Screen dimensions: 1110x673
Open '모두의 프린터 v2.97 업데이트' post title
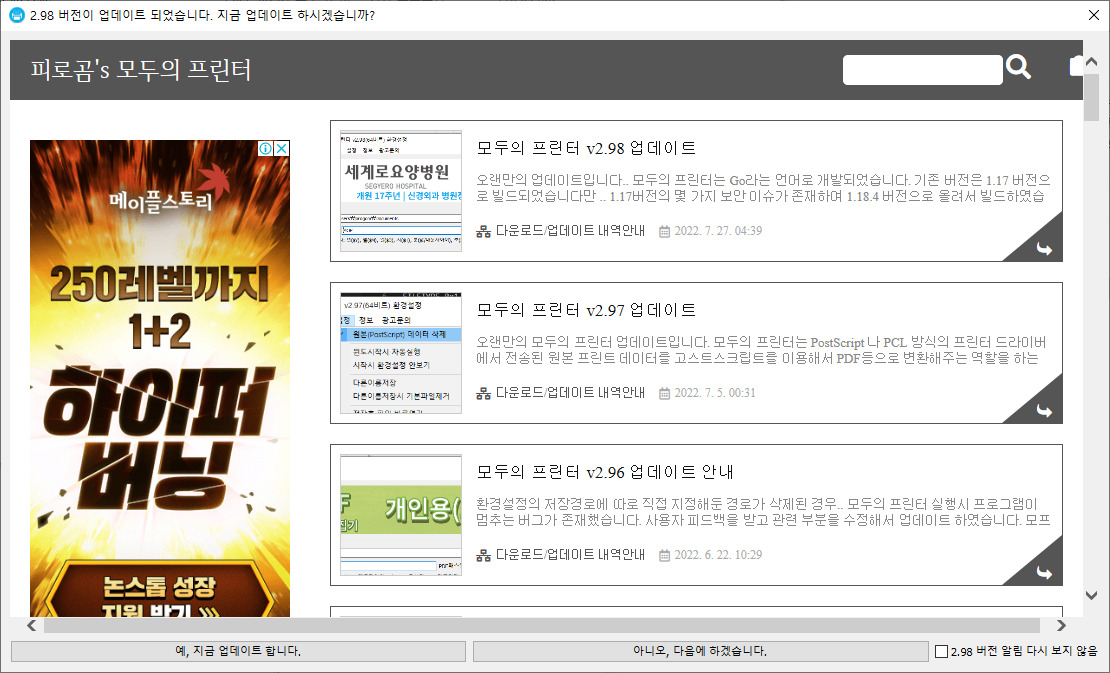[586, 310]
